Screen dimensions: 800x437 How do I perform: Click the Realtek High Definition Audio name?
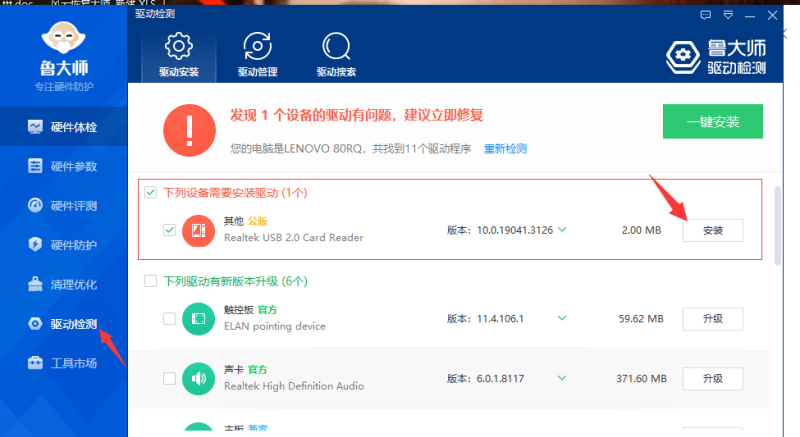click(294, 386)
